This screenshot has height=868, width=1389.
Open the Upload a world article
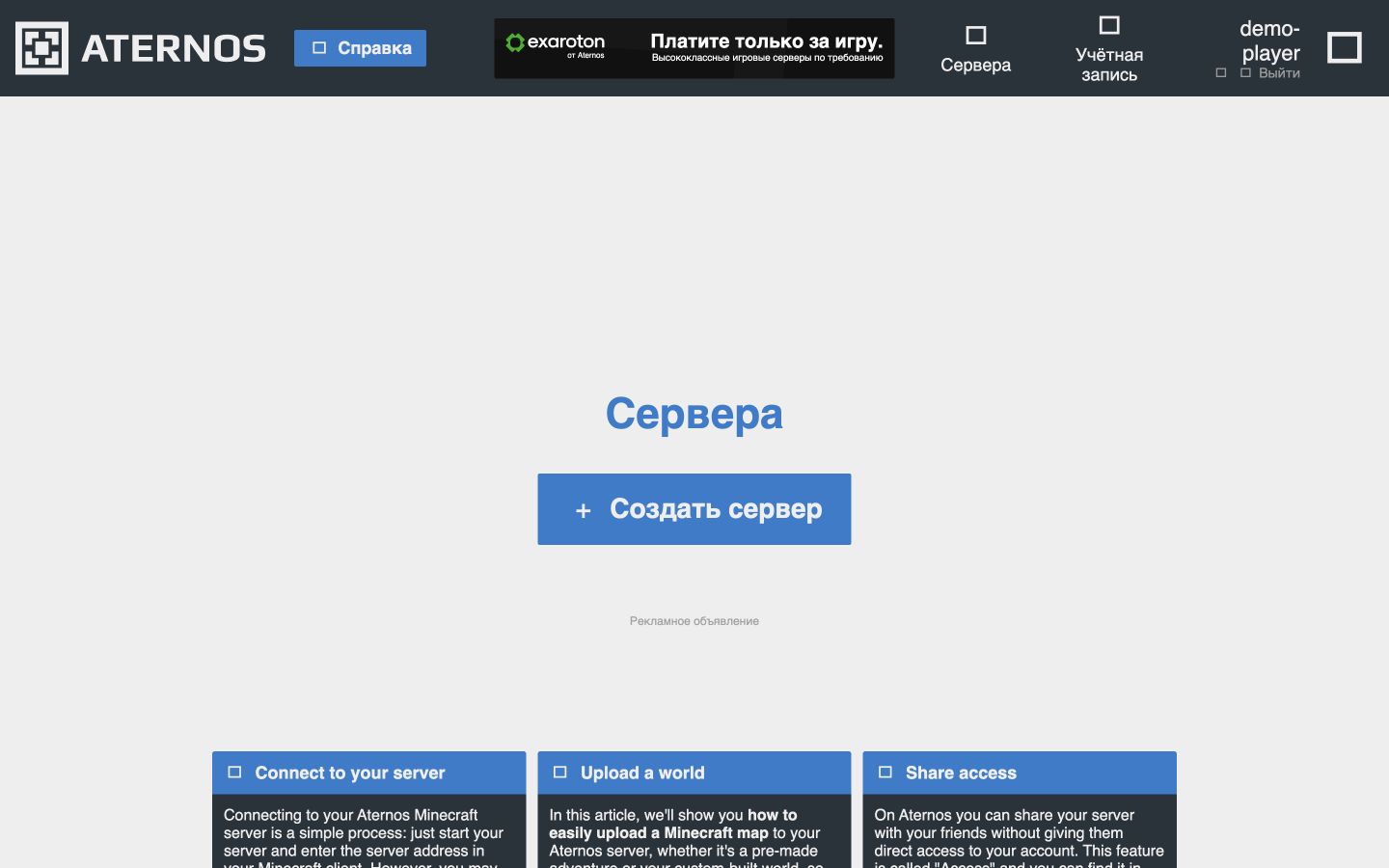click(694, 773)
